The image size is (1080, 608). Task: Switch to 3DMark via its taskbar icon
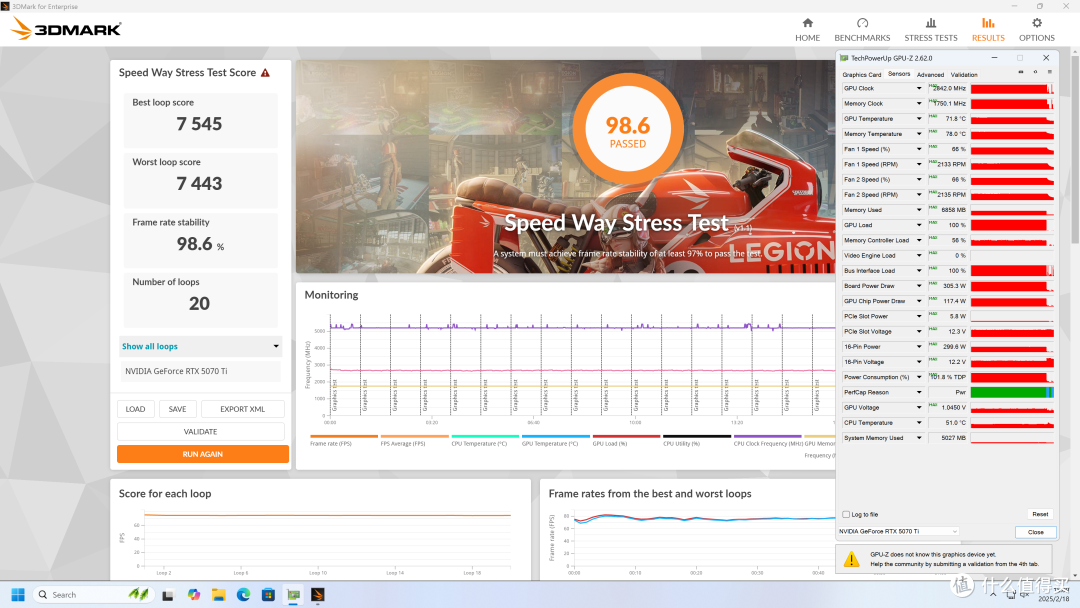pos(318,594)
